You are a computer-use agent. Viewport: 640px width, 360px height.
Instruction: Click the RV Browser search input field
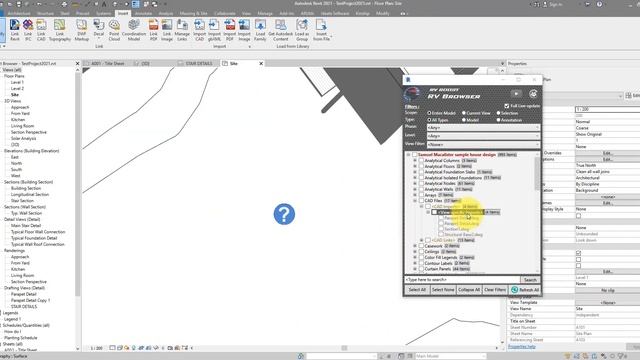point(462,280)
